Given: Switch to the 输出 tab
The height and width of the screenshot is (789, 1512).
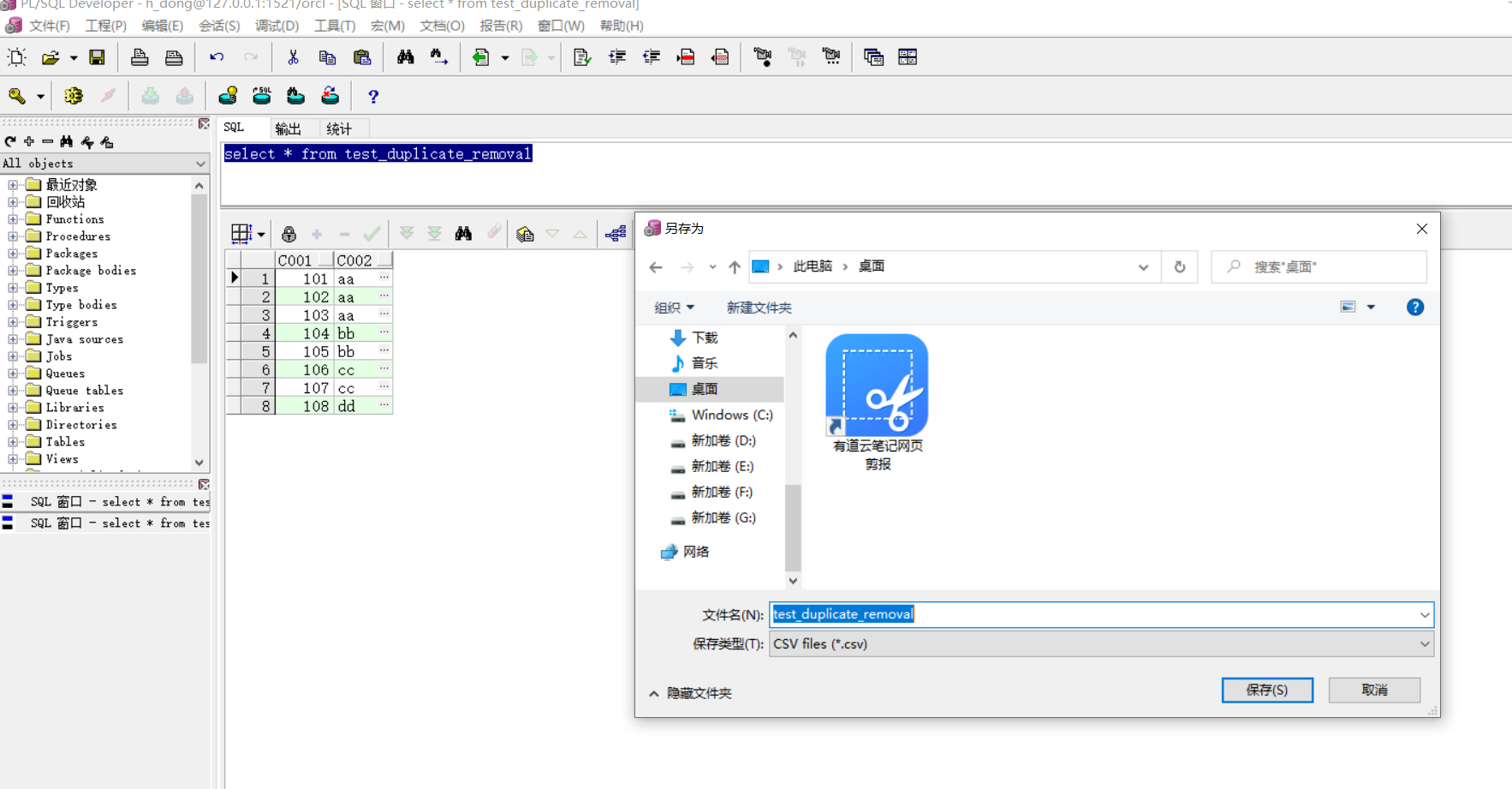Looking at the screenshot, I should point(289,128).
